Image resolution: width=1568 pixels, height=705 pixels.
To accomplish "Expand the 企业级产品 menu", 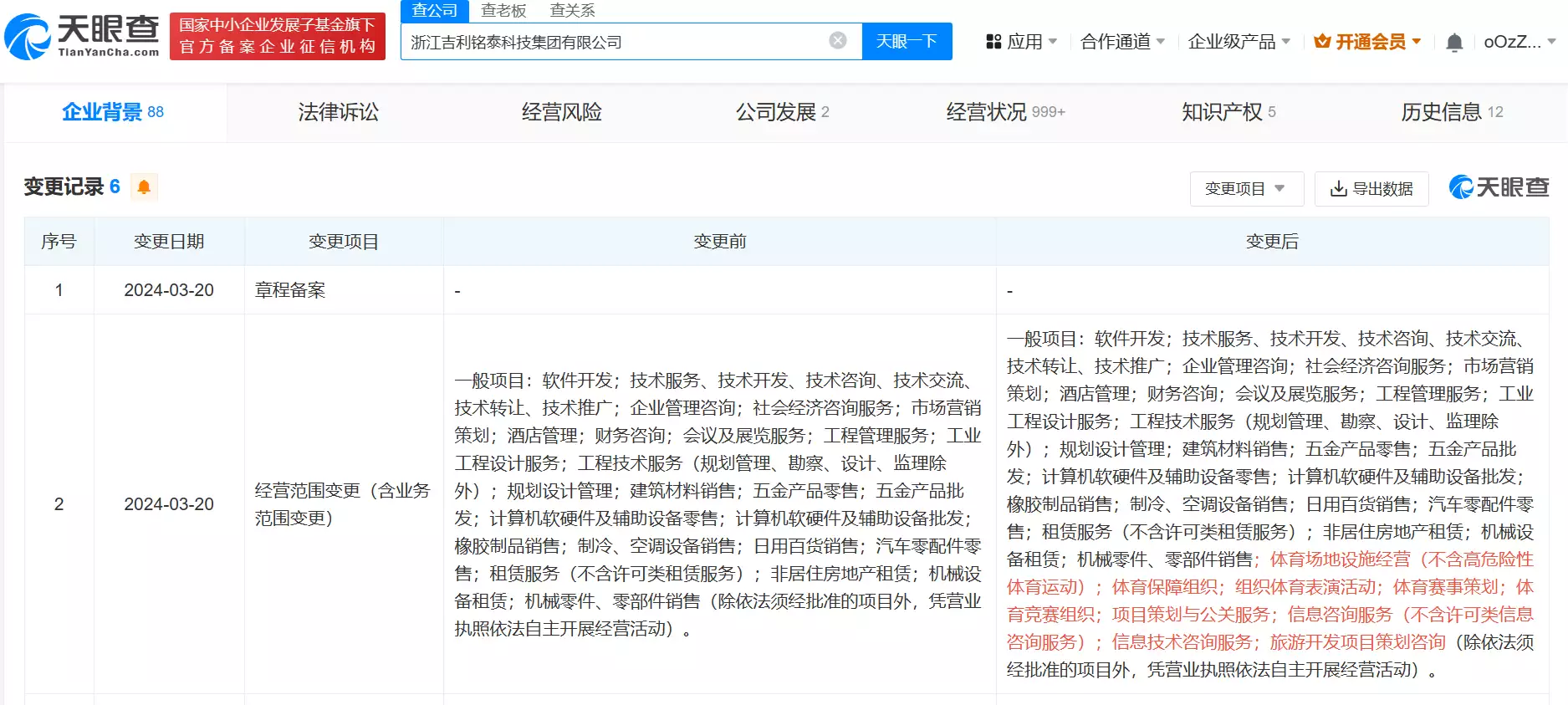I will point(1239,42).
